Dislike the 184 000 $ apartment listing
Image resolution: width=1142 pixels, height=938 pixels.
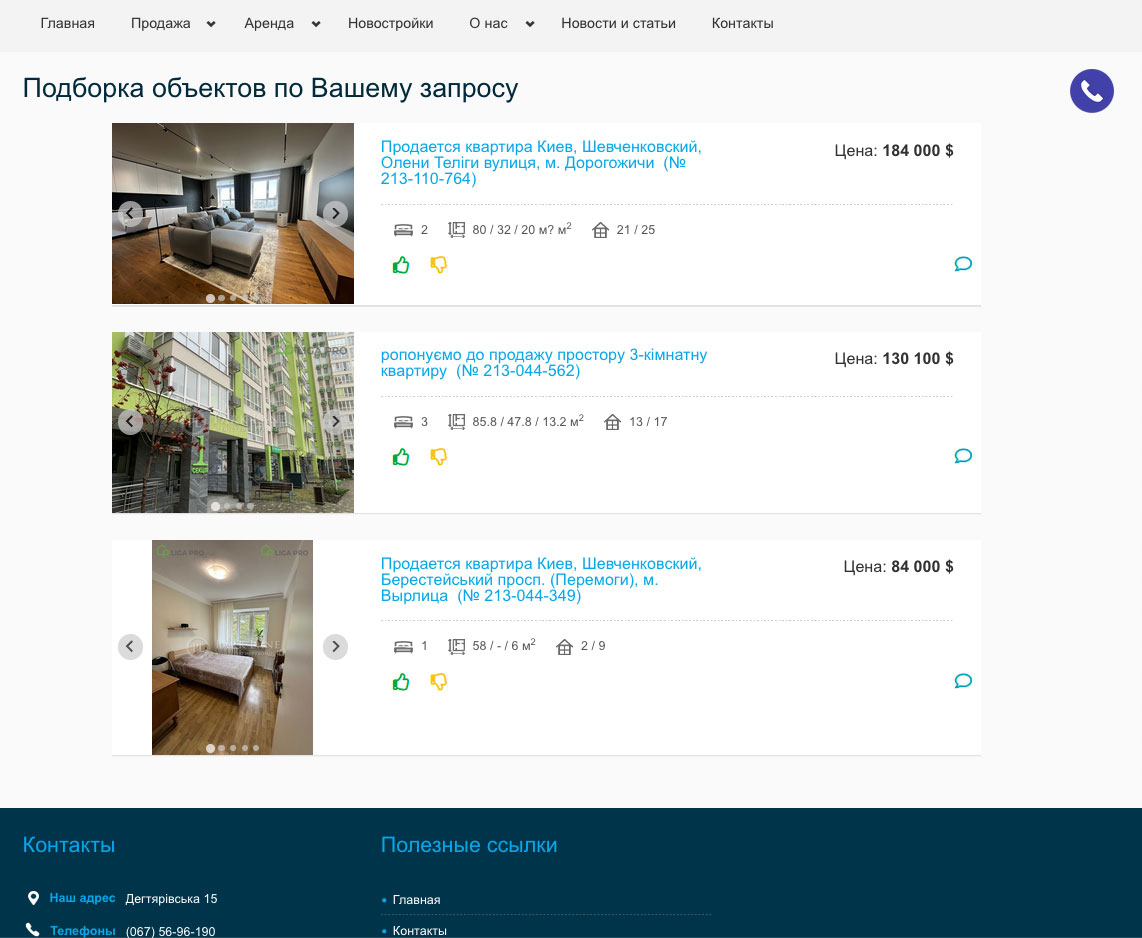438,265
